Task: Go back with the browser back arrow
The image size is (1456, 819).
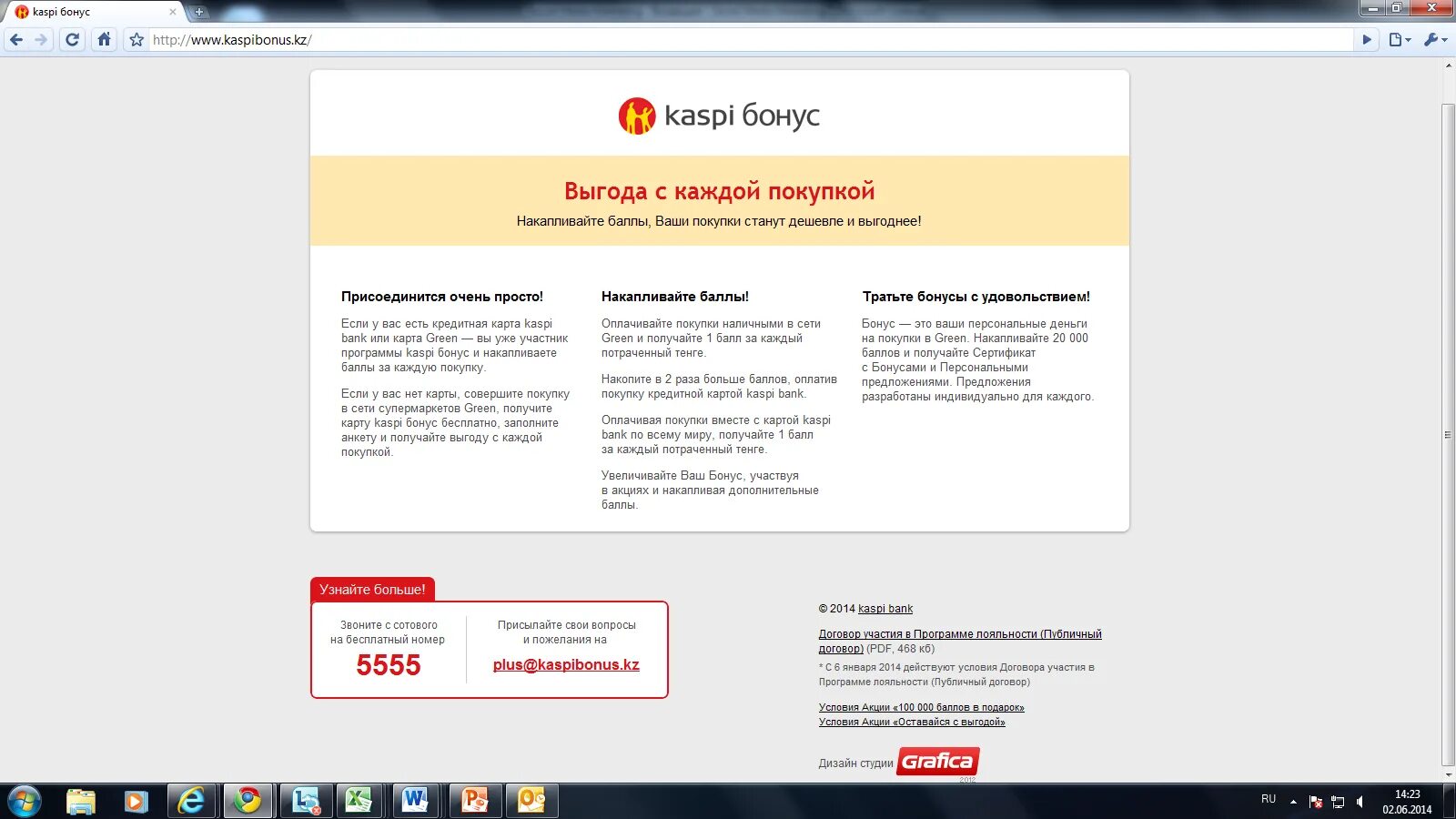Action: tap(15, 40)
